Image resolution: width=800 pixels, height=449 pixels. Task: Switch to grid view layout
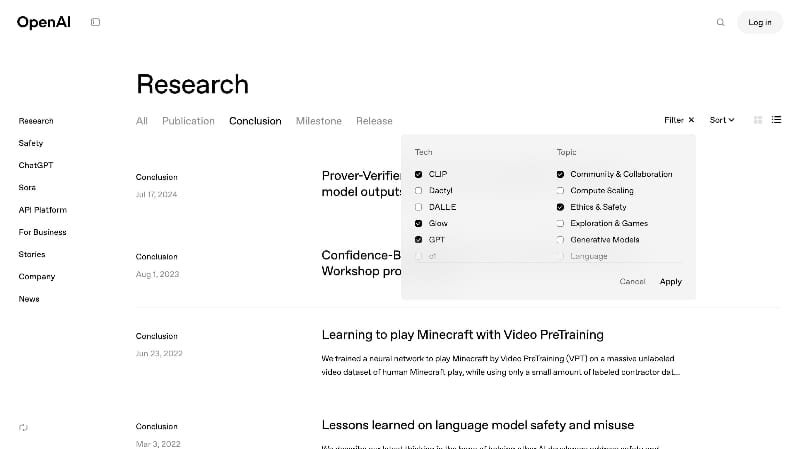(x=758, y=120)
